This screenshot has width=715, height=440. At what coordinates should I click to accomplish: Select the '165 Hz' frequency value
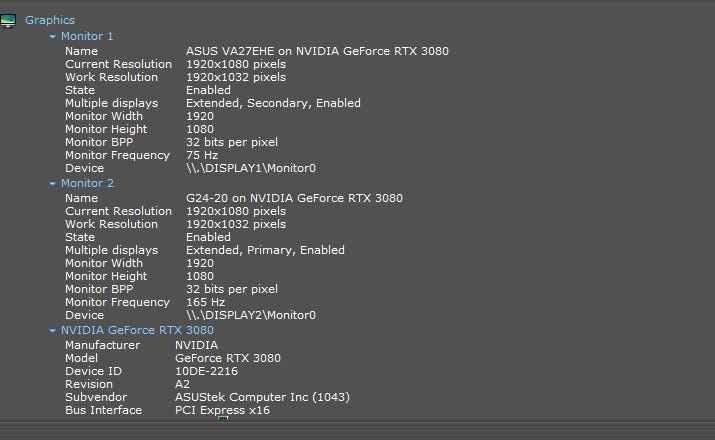pyautogui.click(x=206, y=302)
